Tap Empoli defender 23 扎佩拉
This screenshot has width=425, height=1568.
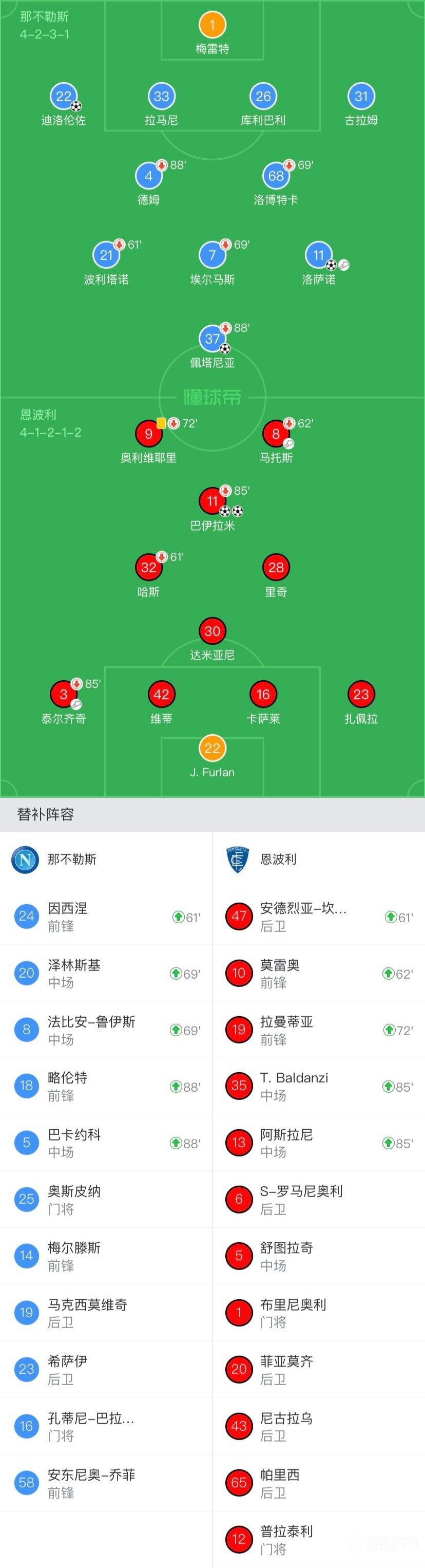361,694
